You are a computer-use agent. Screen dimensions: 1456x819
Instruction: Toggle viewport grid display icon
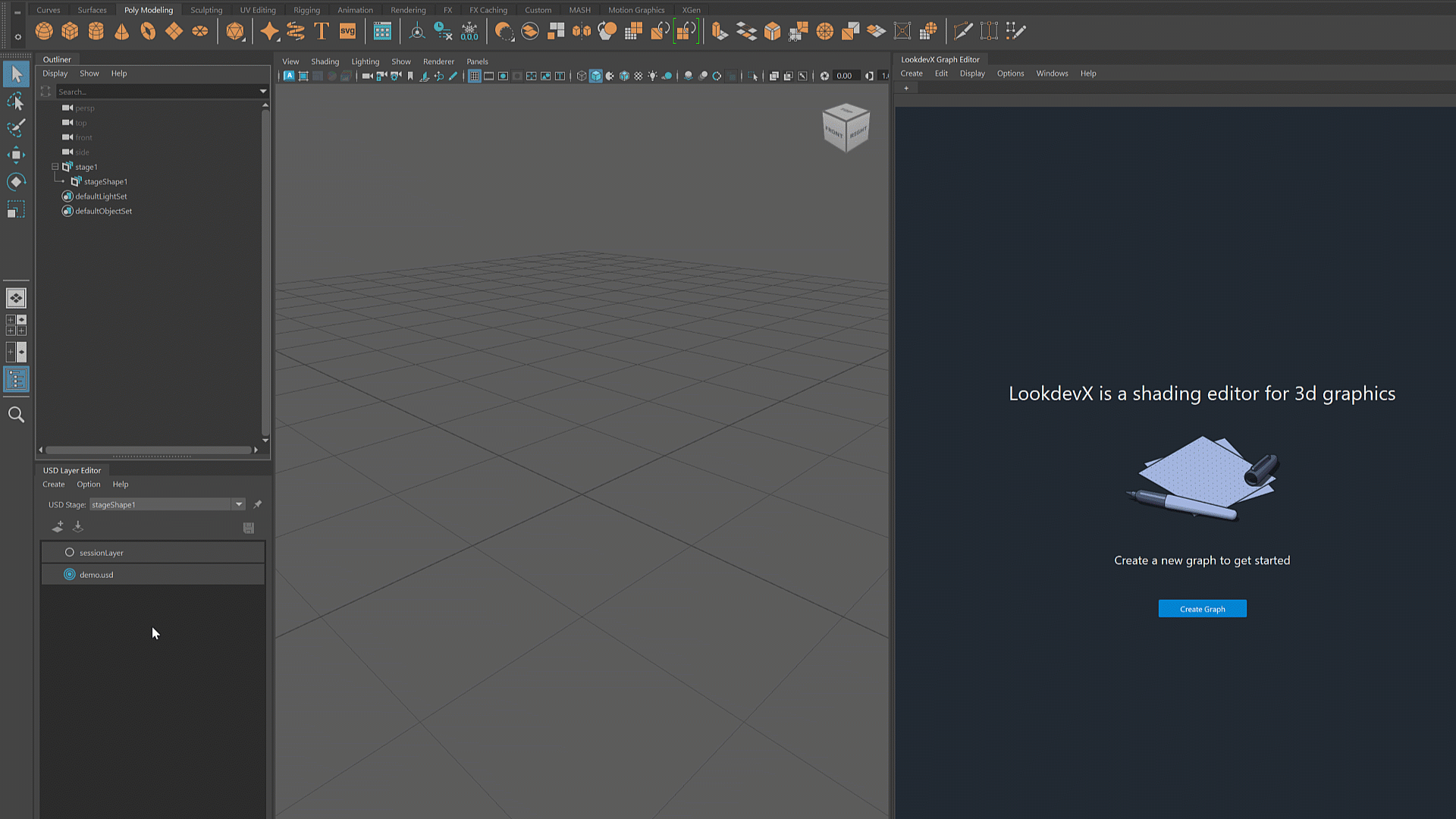[474, 76]
